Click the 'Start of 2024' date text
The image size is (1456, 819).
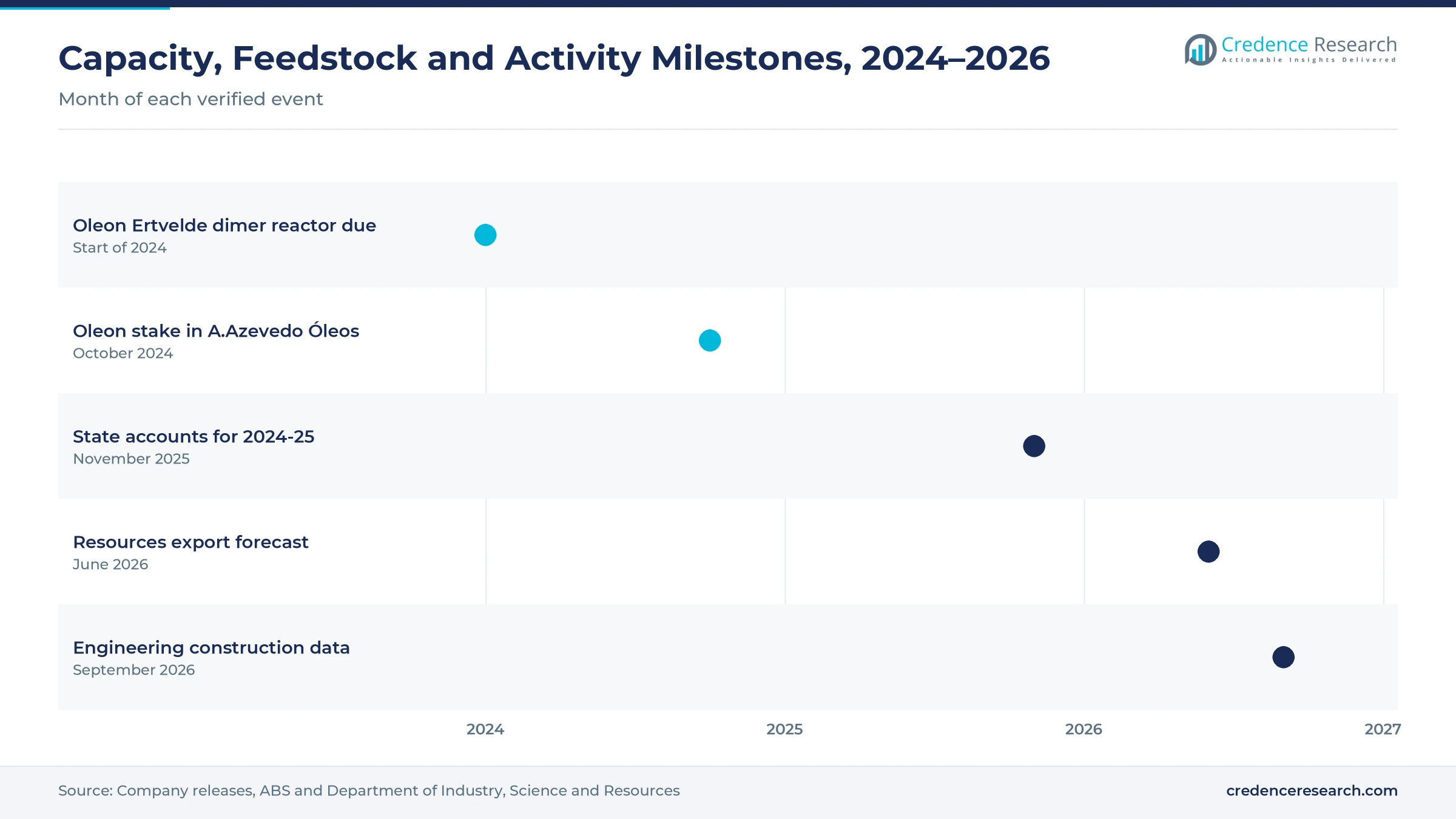click(120, 248)
